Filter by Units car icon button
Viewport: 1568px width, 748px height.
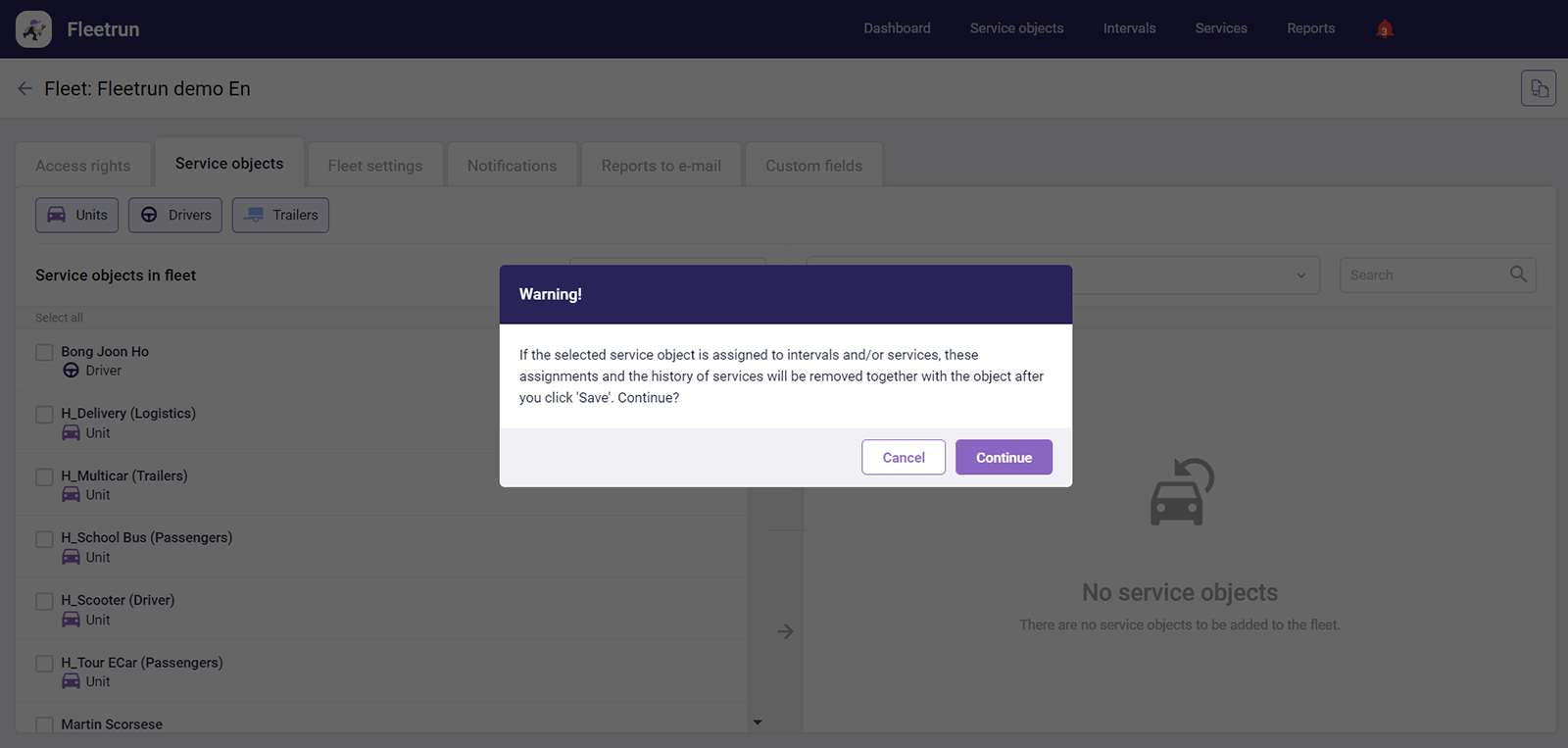click(x=76, y=216)
